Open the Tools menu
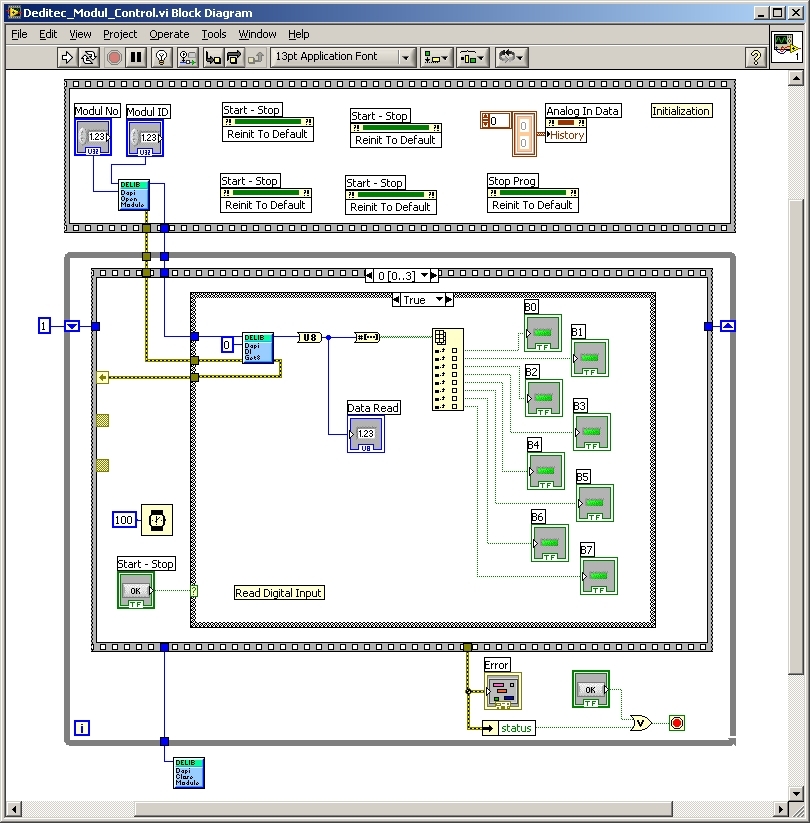The image size is (810, 823). pos(214,34)
